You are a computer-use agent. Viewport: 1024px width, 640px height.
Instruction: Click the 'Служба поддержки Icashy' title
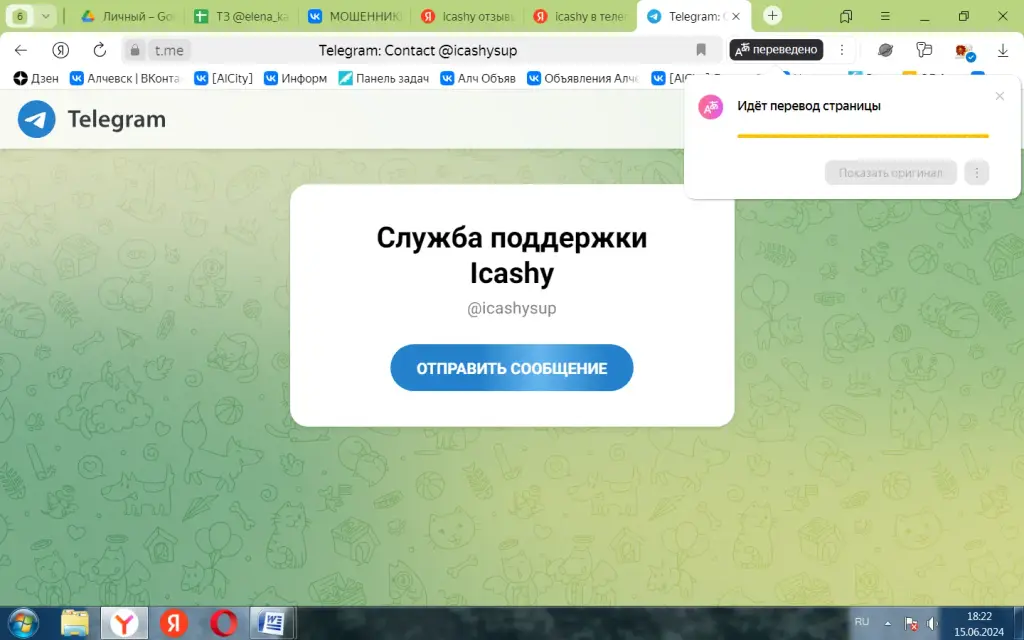coord(511,255)
